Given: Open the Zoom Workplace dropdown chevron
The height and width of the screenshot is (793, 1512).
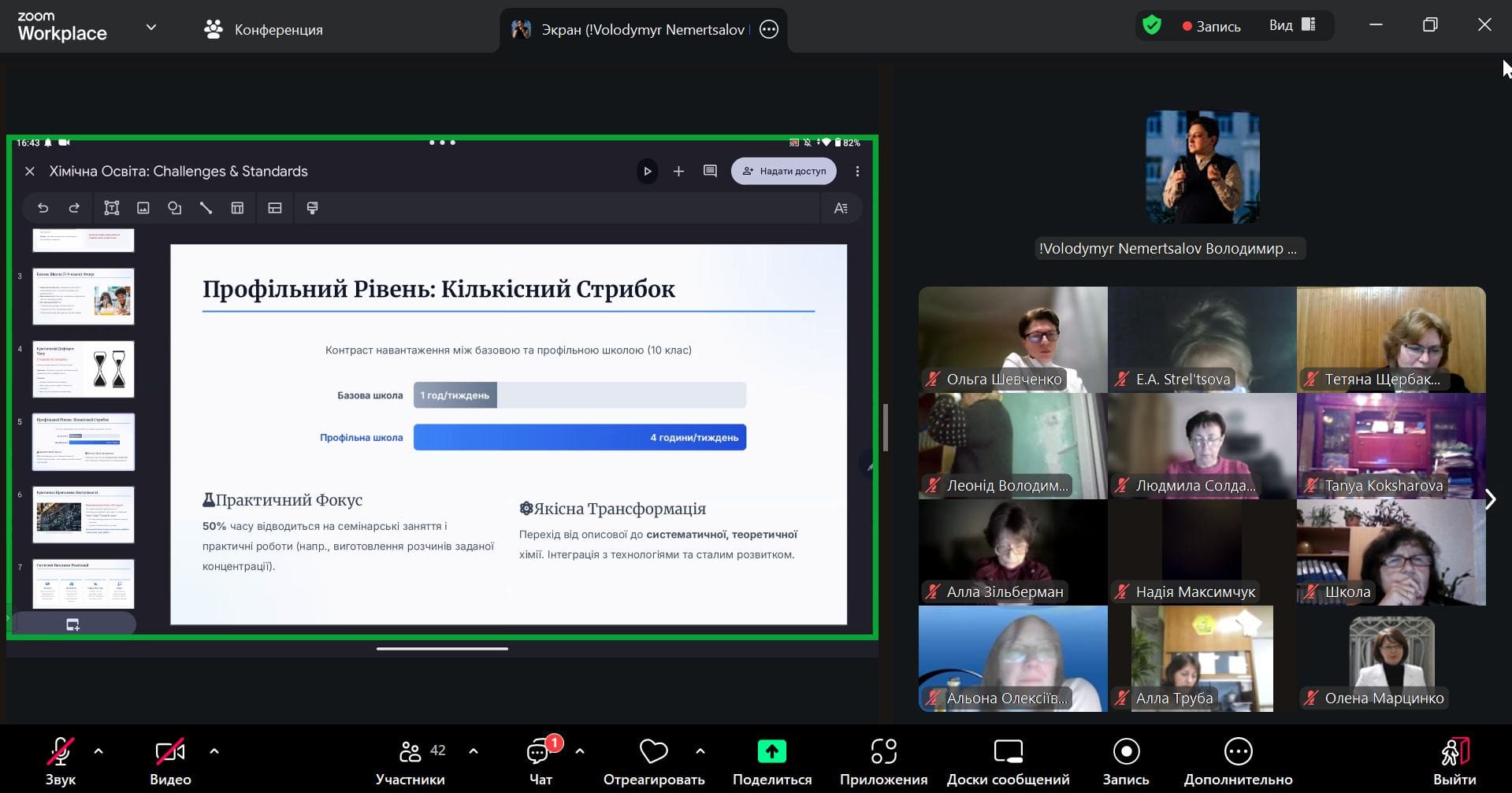Looking at the screenshot, I should click(x=151, y=28).
